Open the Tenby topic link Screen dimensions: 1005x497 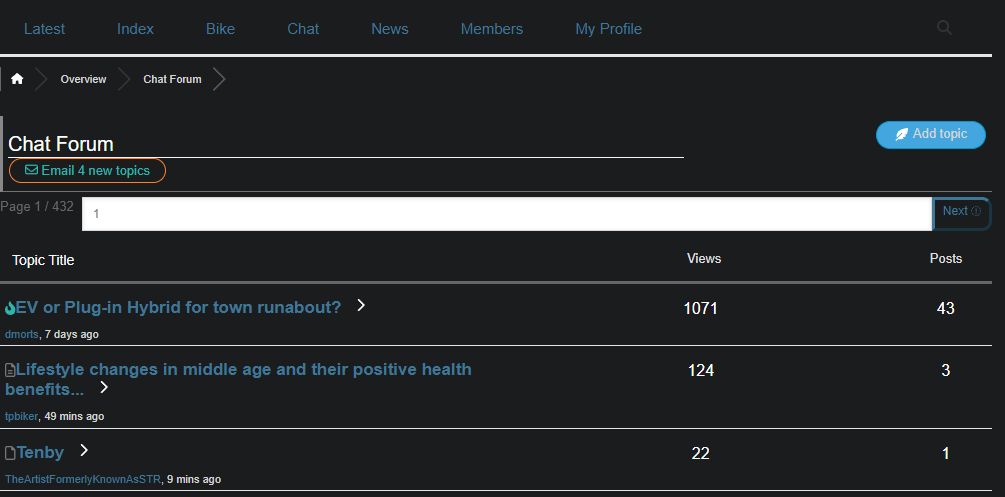click(40, 453)
